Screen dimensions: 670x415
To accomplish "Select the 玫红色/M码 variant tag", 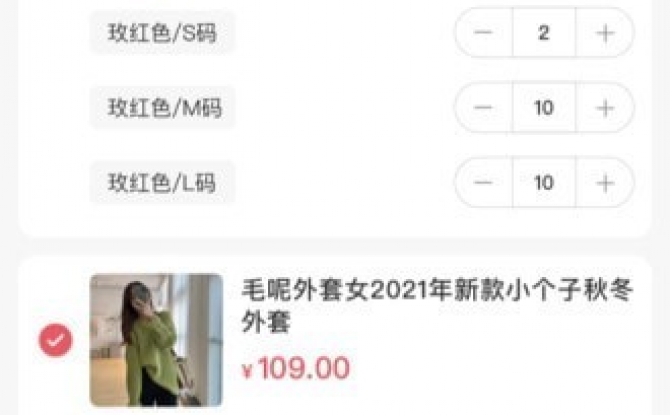I will 162,108.
